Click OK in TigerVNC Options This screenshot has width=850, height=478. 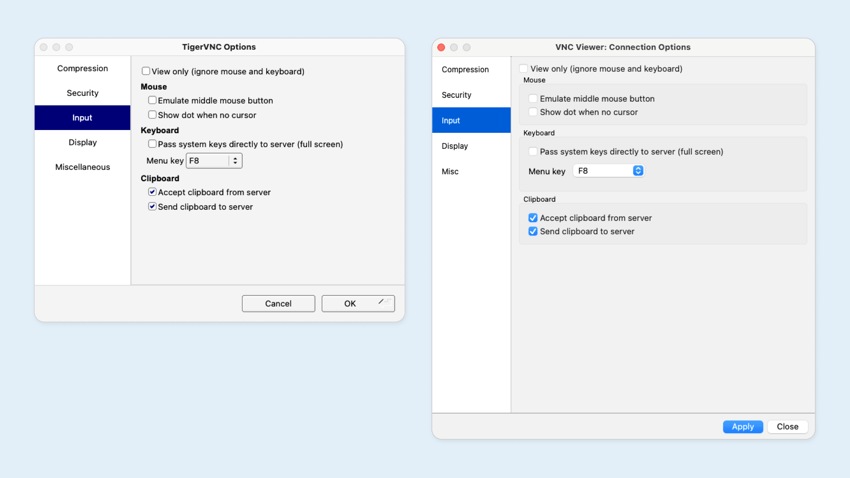pyautogui.click(x=358, y=303)
